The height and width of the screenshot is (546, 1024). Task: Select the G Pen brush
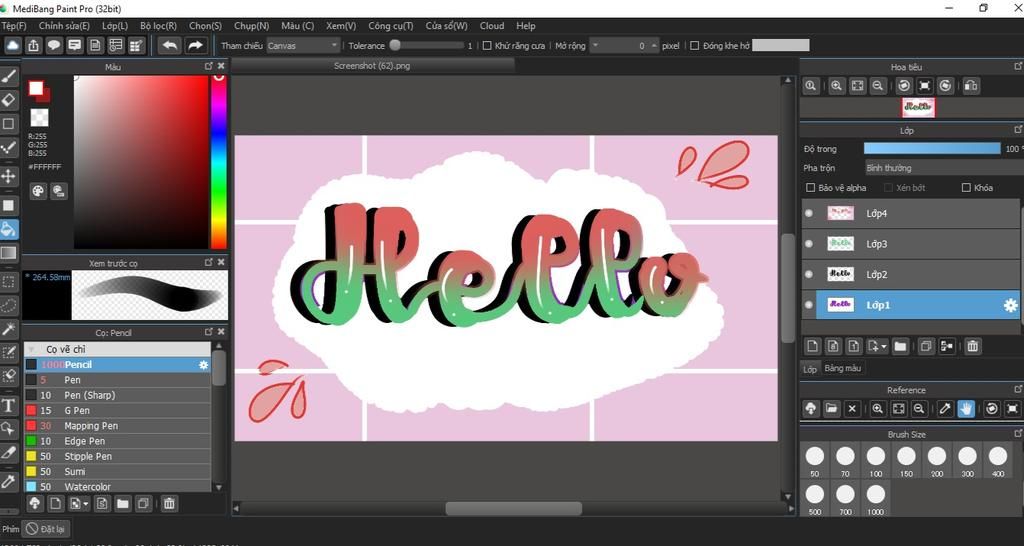(x=118, y=410)
